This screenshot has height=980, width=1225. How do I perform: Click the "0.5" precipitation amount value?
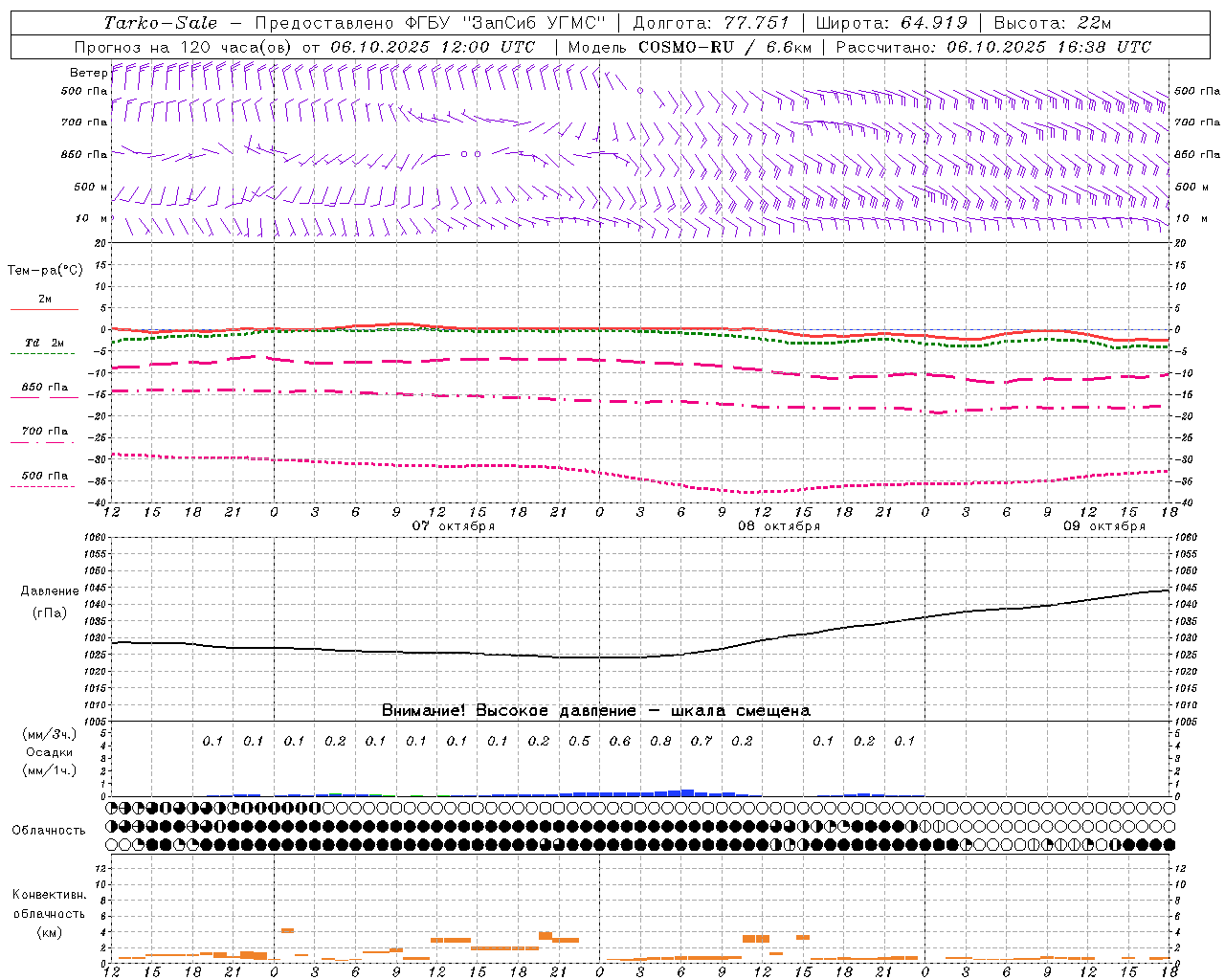580,741
